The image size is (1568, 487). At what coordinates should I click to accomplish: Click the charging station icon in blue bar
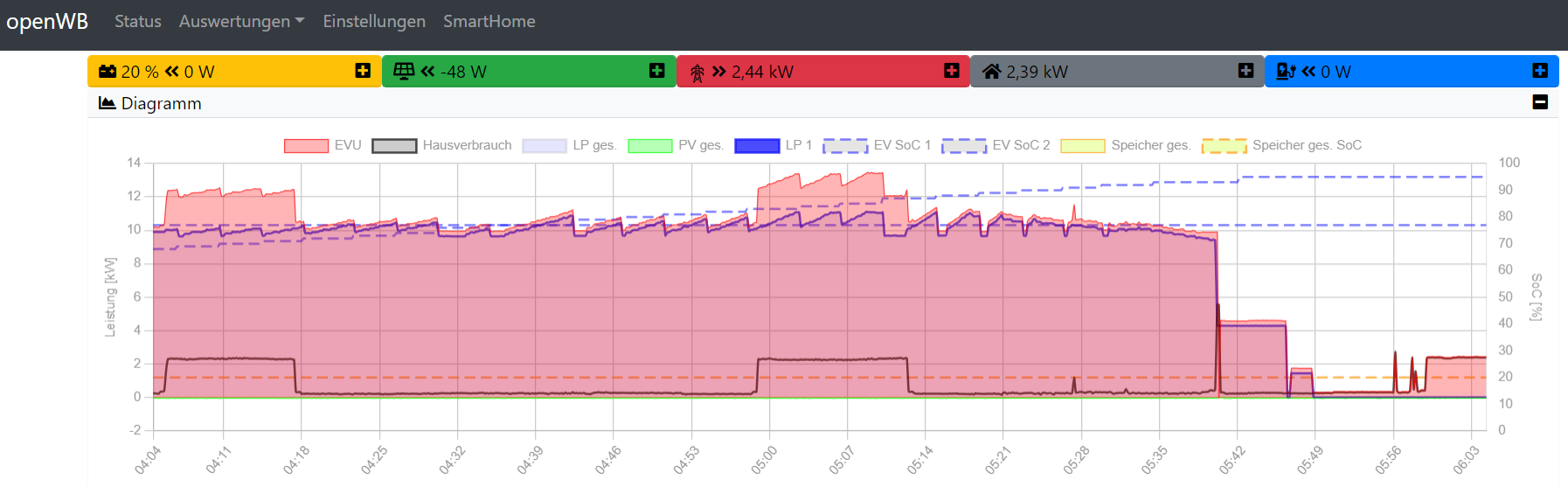(1286, 72)
